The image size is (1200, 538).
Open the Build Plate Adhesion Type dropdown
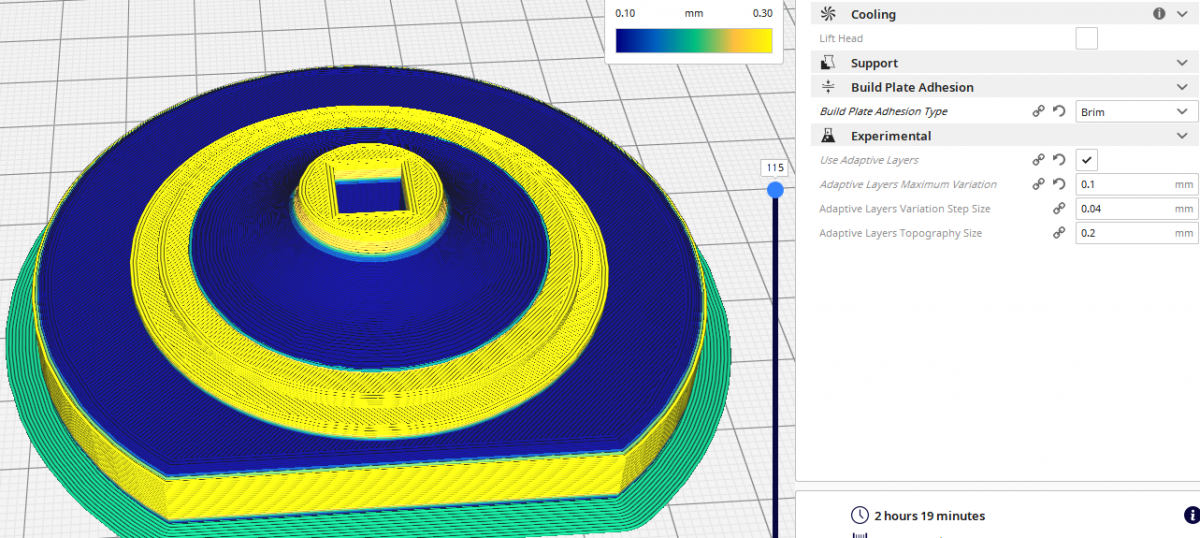(x=1136, y=112)
